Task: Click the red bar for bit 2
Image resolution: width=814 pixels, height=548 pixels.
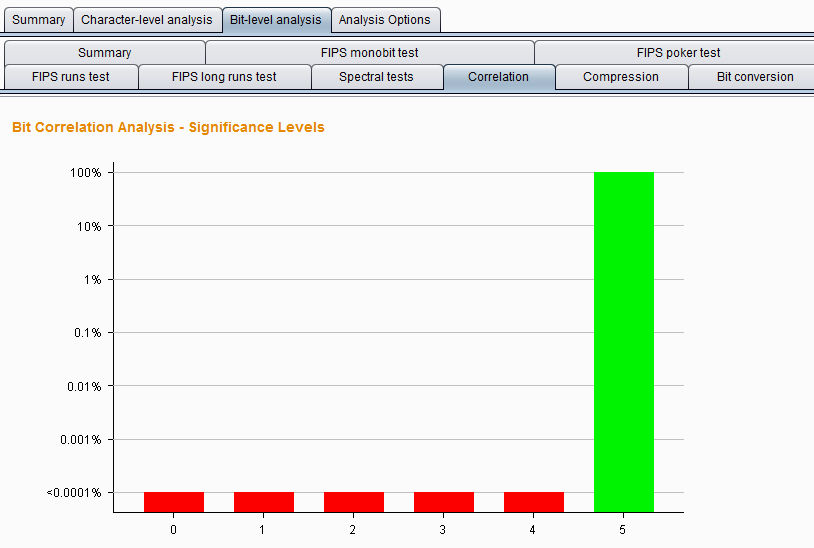Action: [354, 502]
